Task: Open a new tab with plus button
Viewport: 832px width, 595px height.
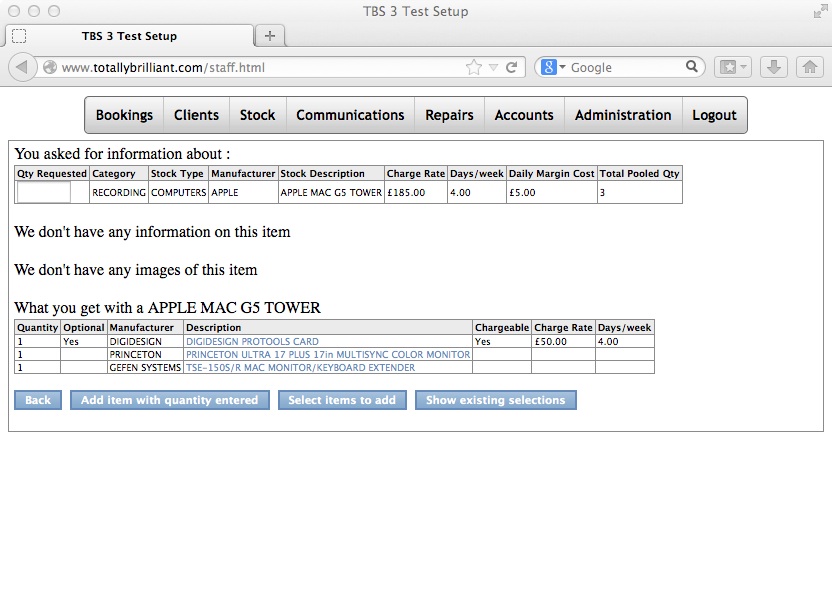Action: point(269,36)
